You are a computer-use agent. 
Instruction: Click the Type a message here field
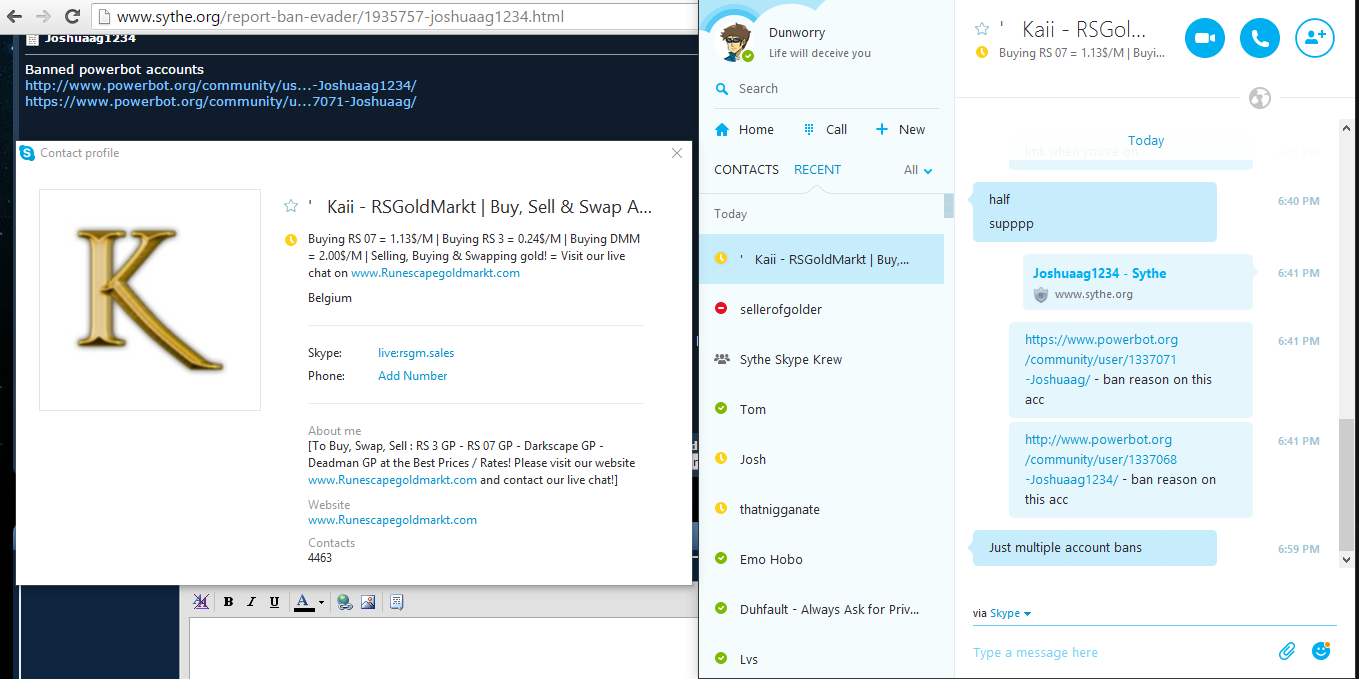(x=1120, y=652)
